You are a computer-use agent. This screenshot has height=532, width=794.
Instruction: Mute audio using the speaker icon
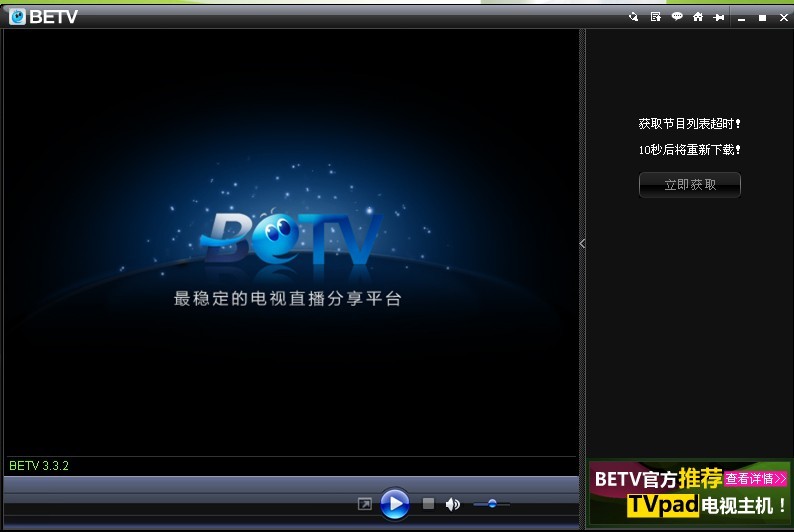[x=452, y=504]
